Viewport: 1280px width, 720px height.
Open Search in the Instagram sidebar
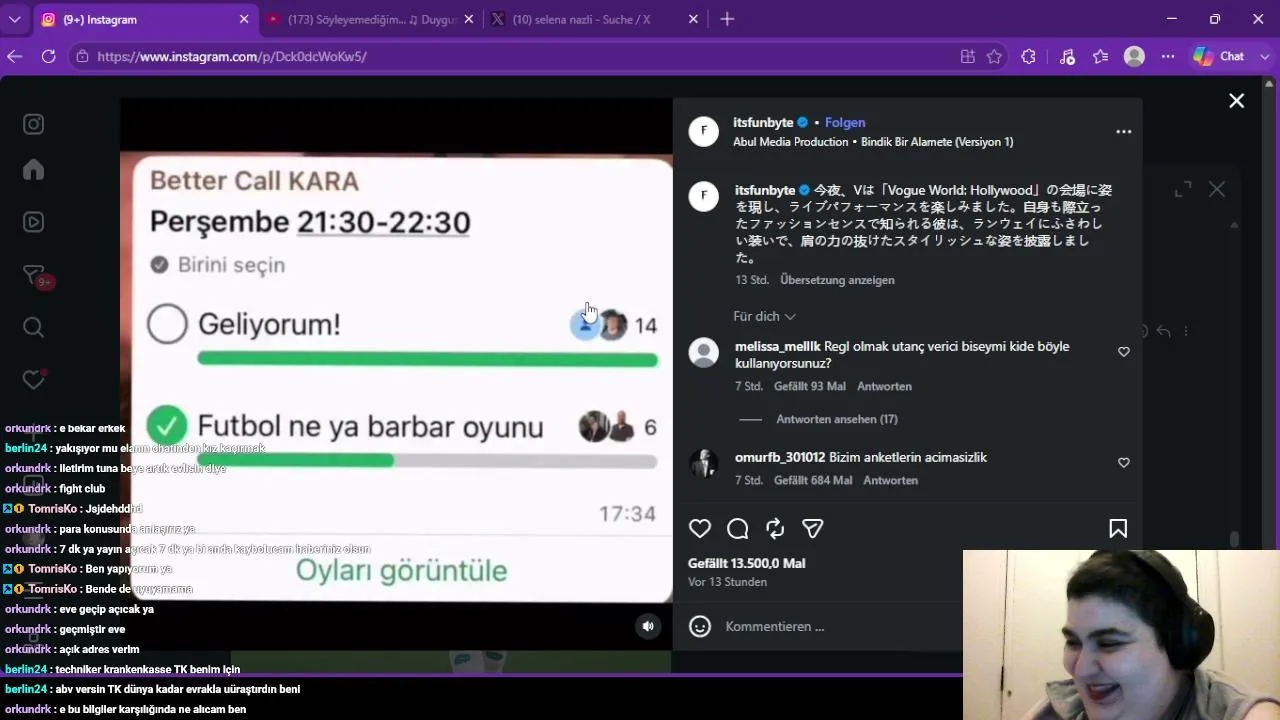(33, 328)
